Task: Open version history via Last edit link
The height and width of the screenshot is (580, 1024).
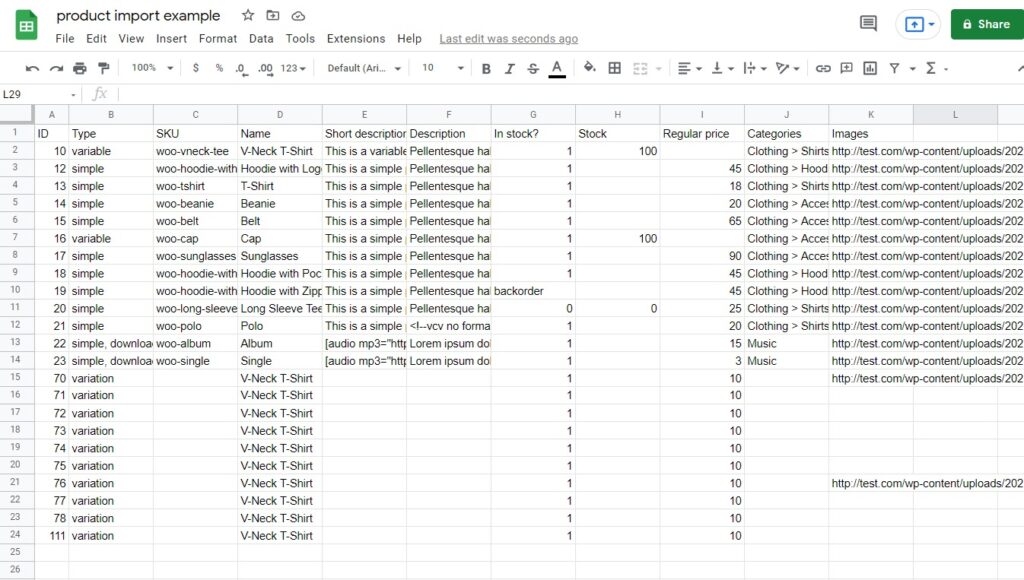Action: pyautogui.click(x=508, y=39)
